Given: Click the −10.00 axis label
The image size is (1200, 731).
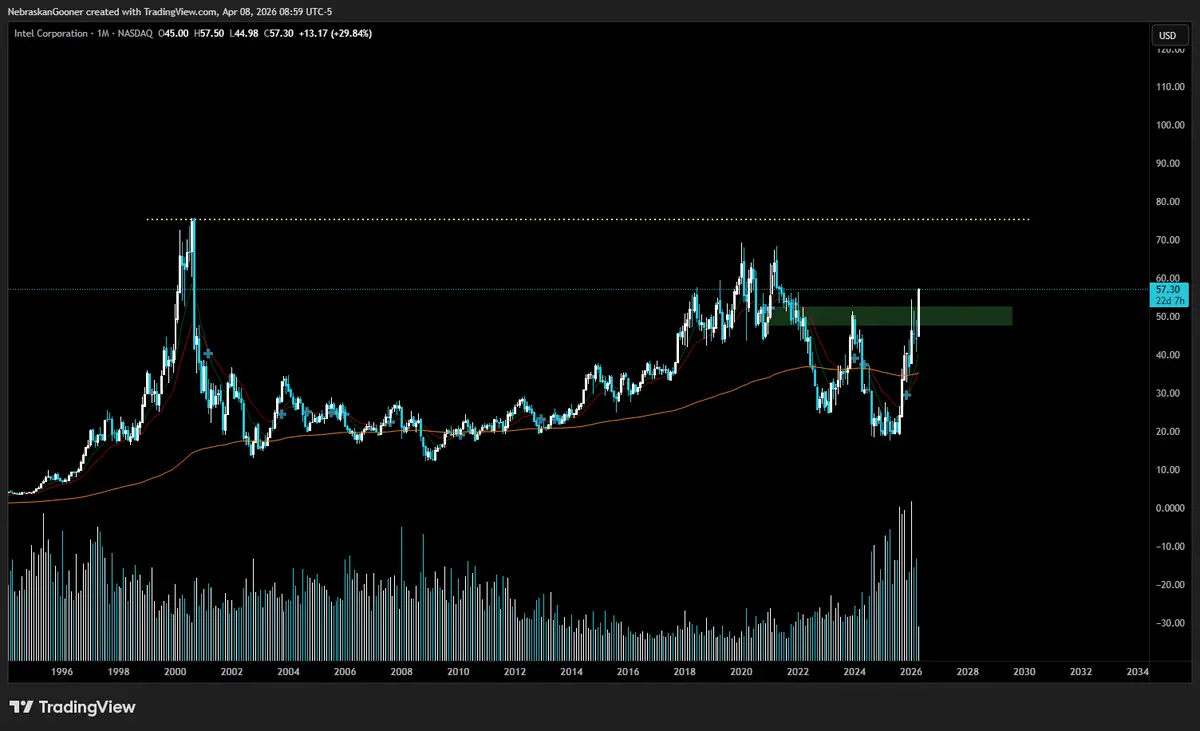Looking at the screenshot, I should click(1169, 546).
